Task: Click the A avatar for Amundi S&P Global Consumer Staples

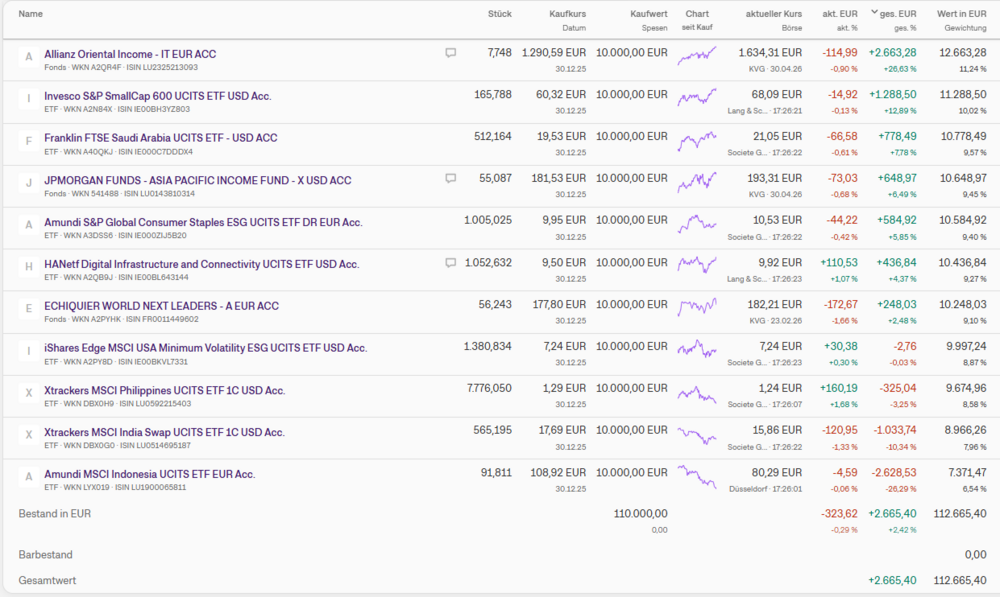Action: click(x=29, y=225)
